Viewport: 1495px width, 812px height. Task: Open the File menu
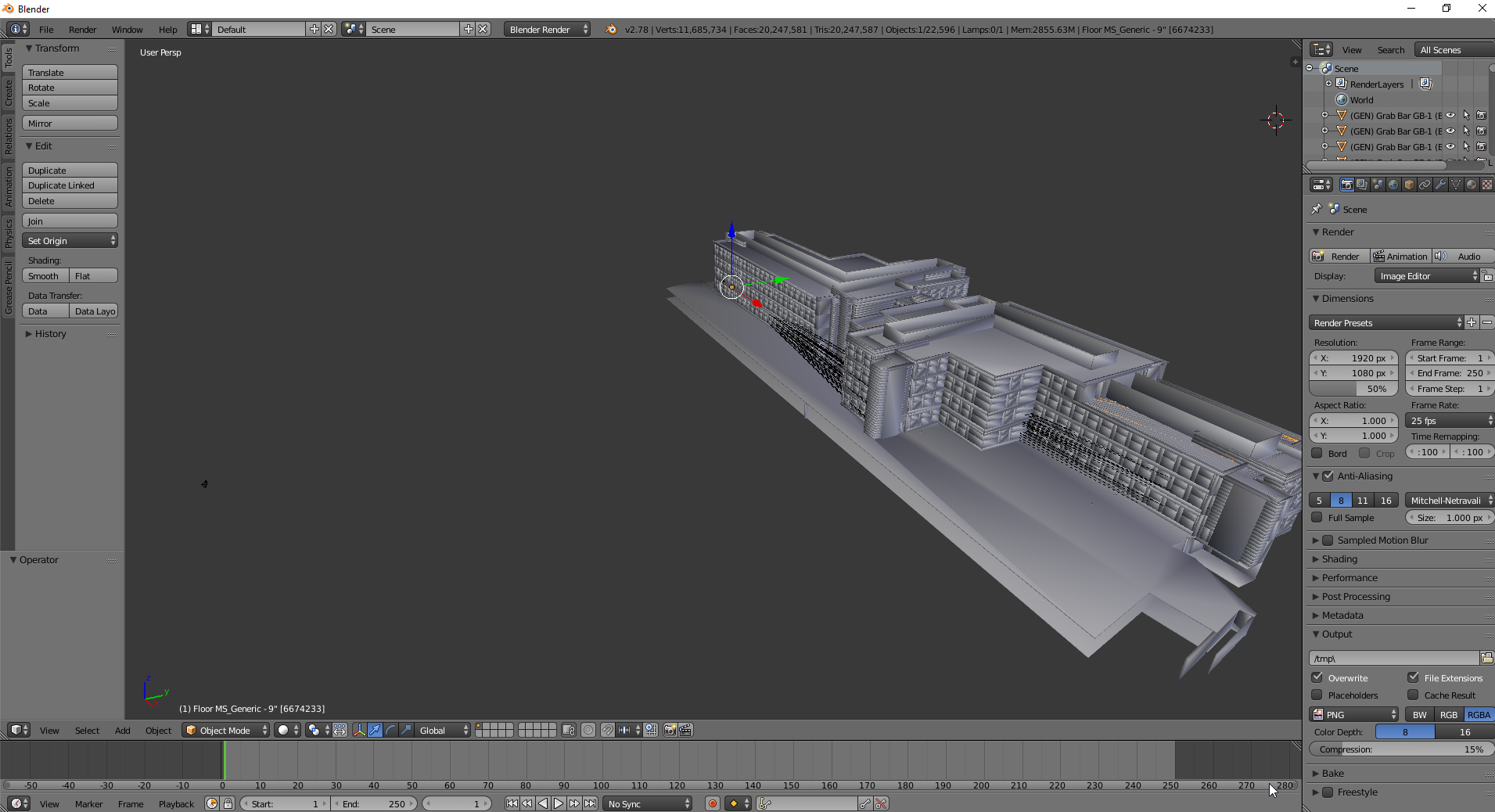click(x=46, y=30)
